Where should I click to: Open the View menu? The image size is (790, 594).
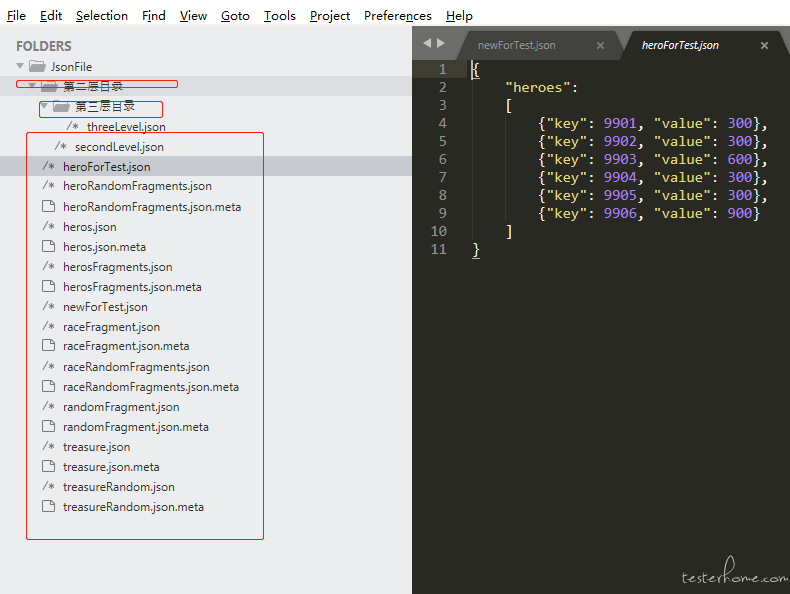pos(193,16)
